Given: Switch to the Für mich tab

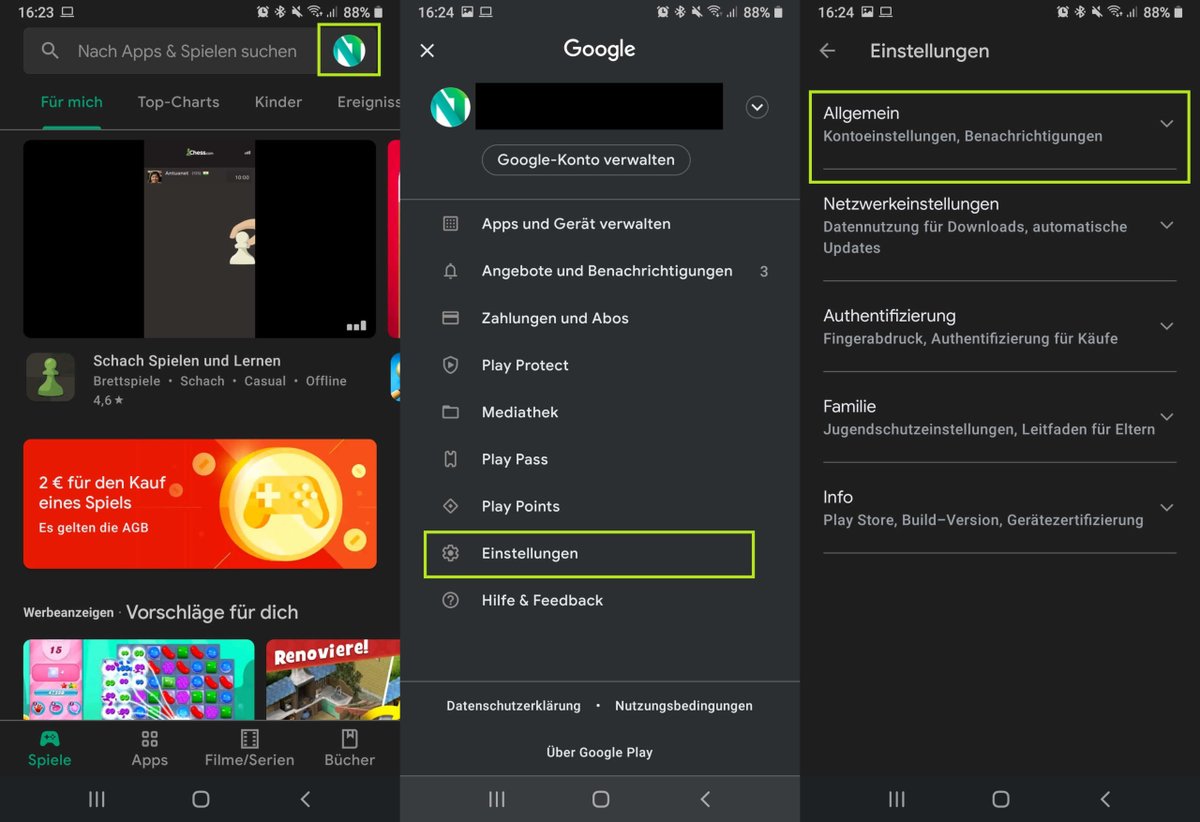Looking at the screenshot, I should tap(71, 102).
